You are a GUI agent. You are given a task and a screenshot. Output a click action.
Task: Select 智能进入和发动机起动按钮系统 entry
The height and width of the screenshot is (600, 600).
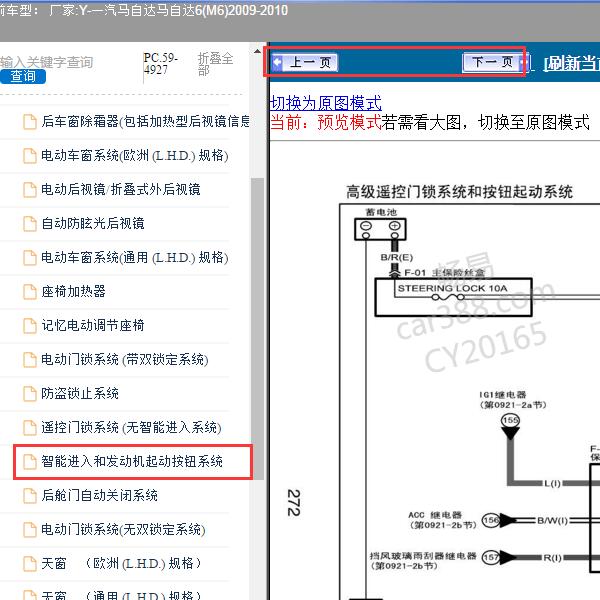[132, 461]
